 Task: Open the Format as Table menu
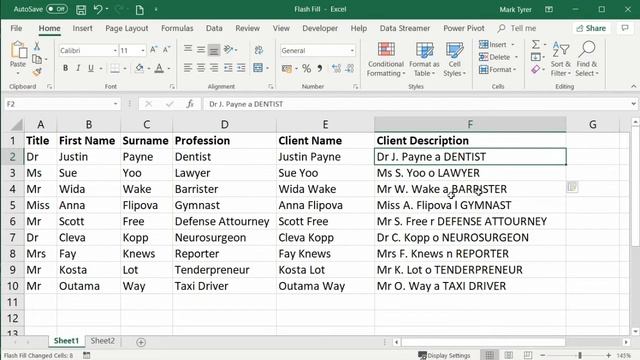click(424, 59)
